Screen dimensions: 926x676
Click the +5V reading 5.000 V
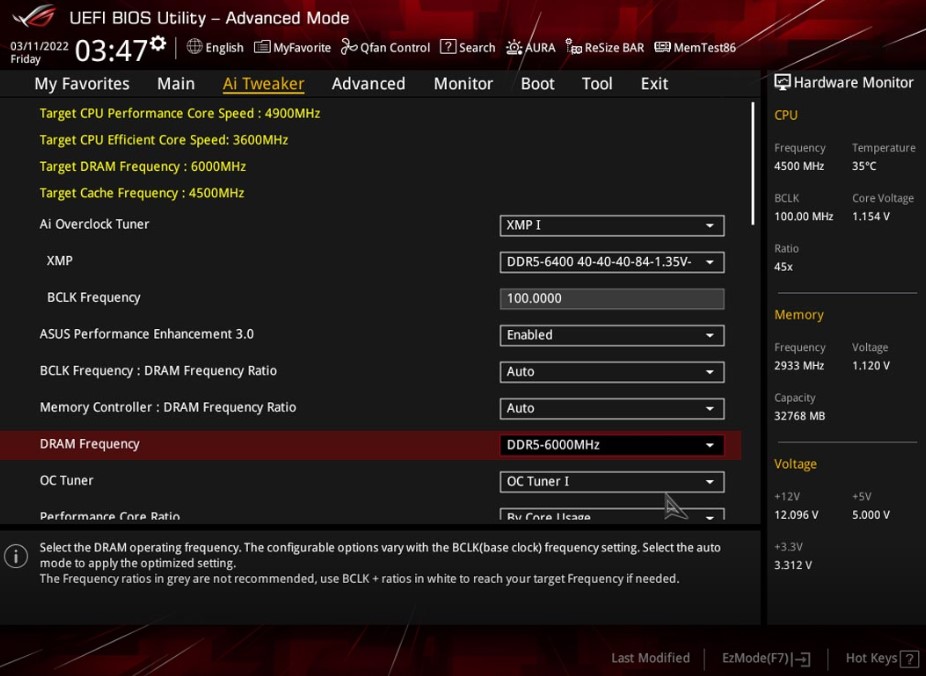point(870,515)
